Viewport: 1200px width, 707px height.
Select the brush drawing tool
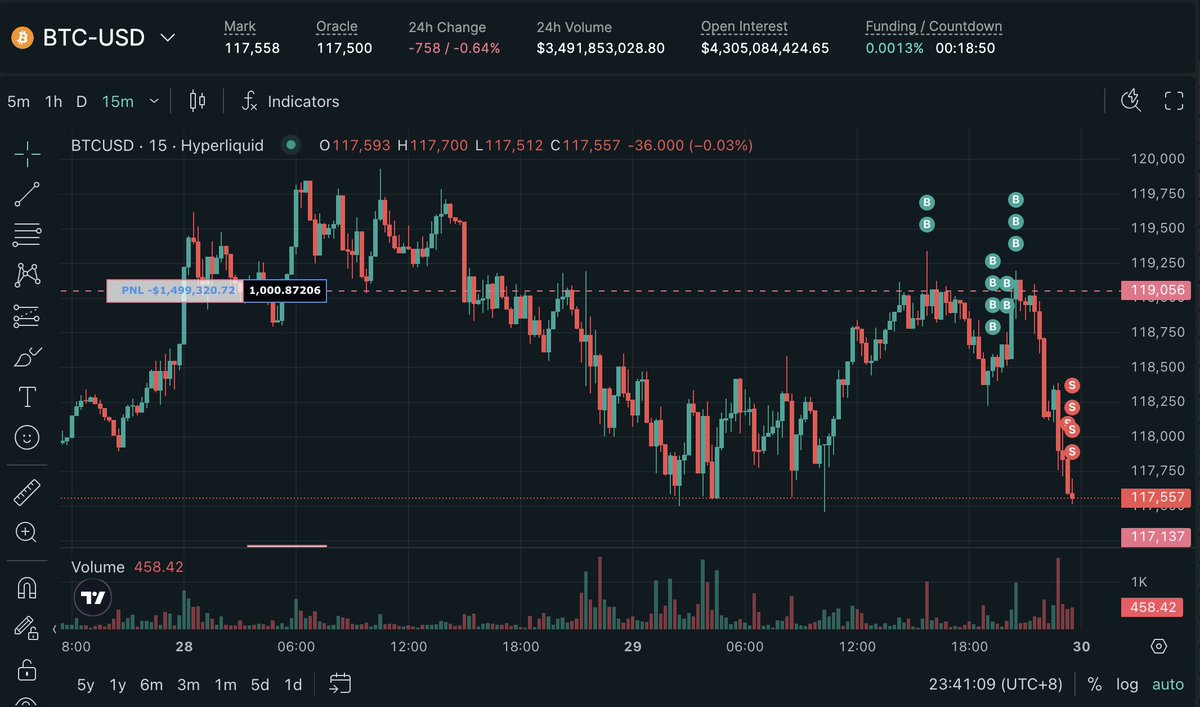[x=26, y=356]
